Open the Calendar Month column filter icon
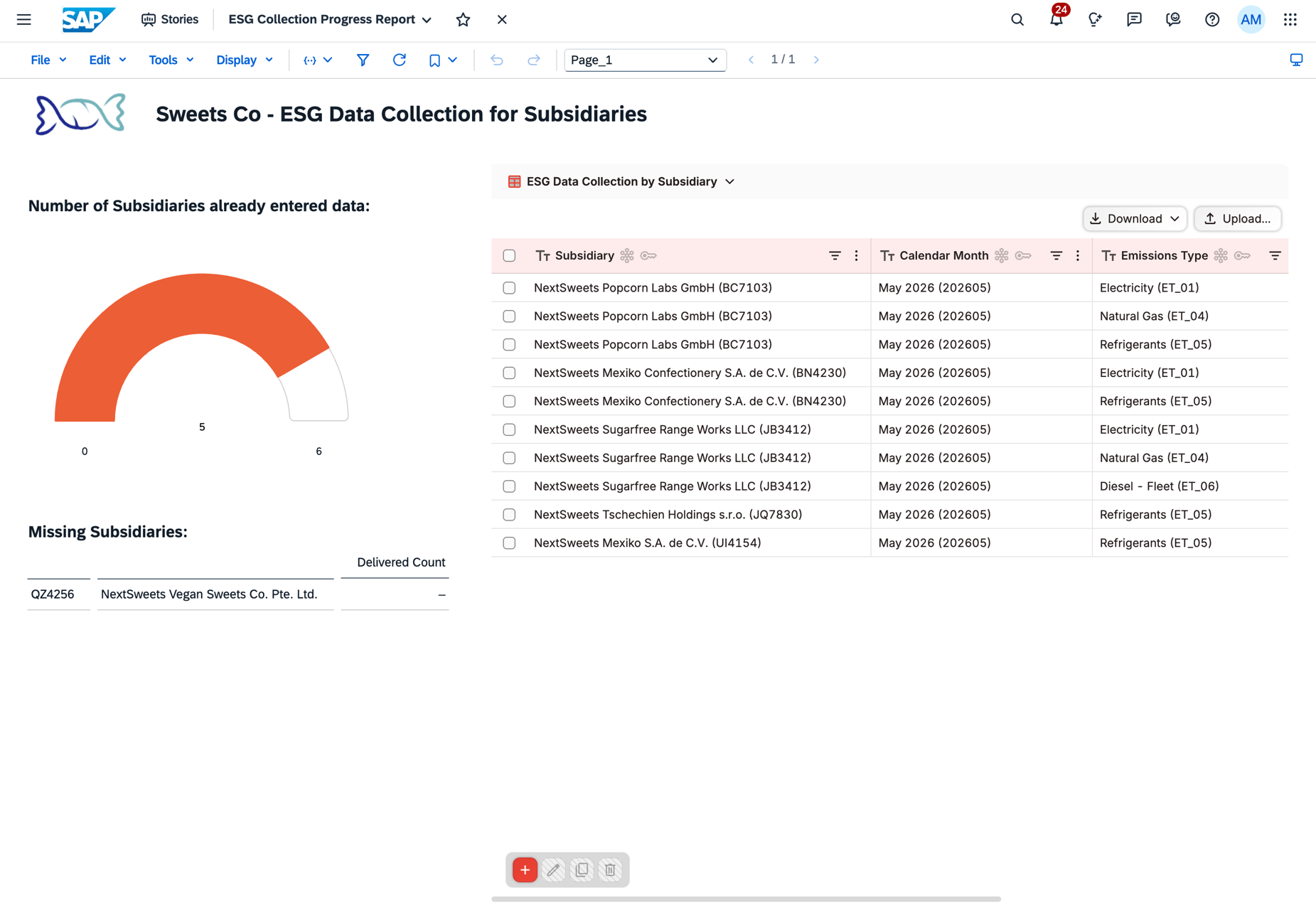This screenshot has width=1316, height=908. (1056, 256)
